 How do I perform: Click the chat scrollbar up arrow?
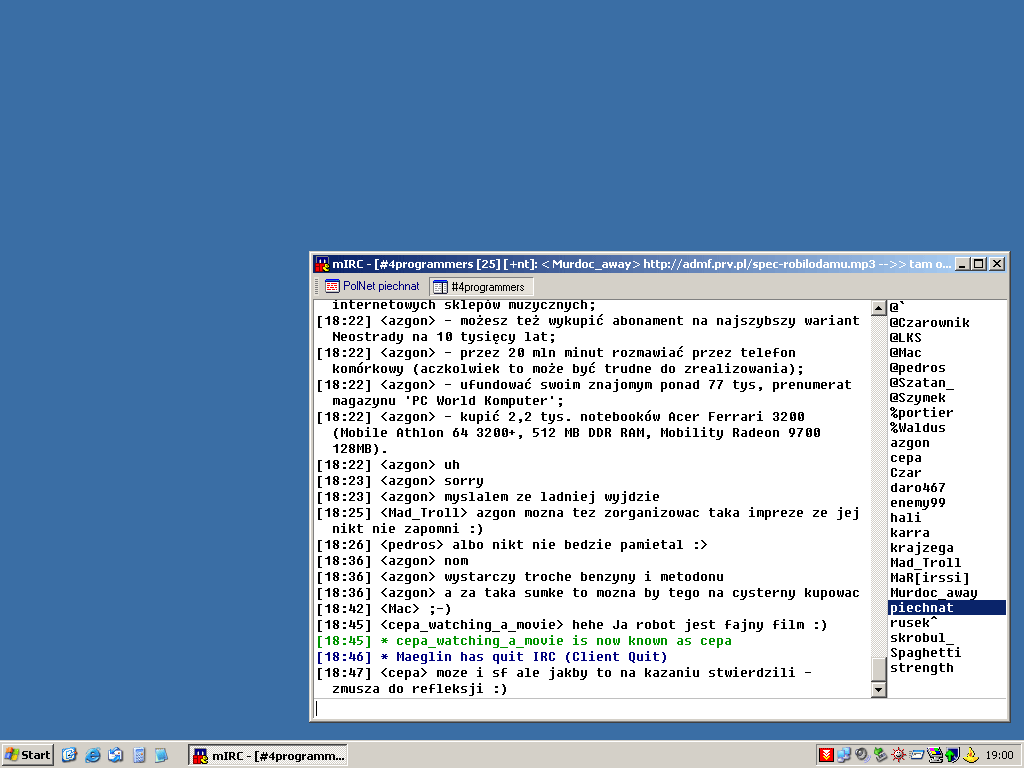[x=878, y=308]
